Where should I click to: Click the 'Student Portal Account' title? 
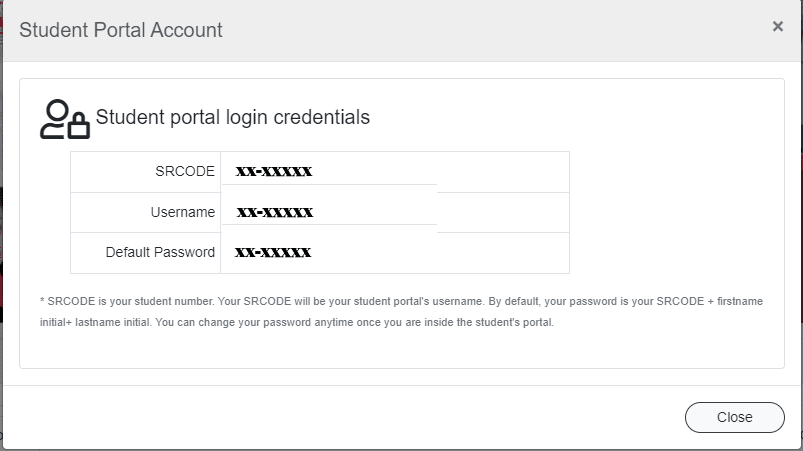[x=121, y=30]
